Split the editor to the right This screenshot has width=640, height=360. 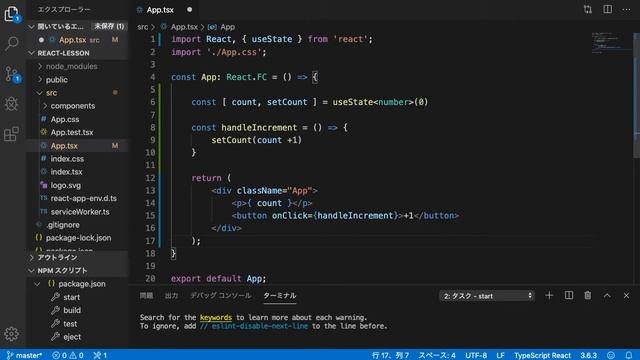pyautogui.click(x=607, y=9)
